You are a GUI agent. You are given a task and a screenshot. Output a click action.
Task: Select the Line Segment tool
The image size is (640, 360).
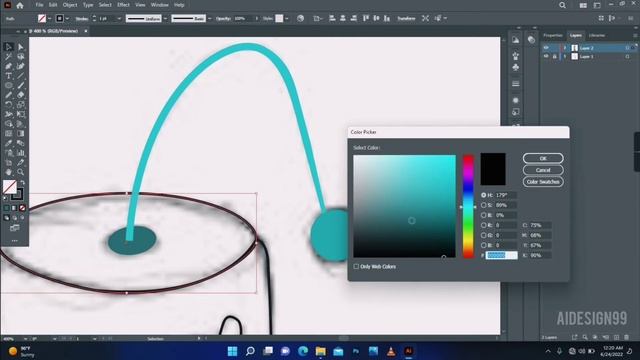[21, 76]
